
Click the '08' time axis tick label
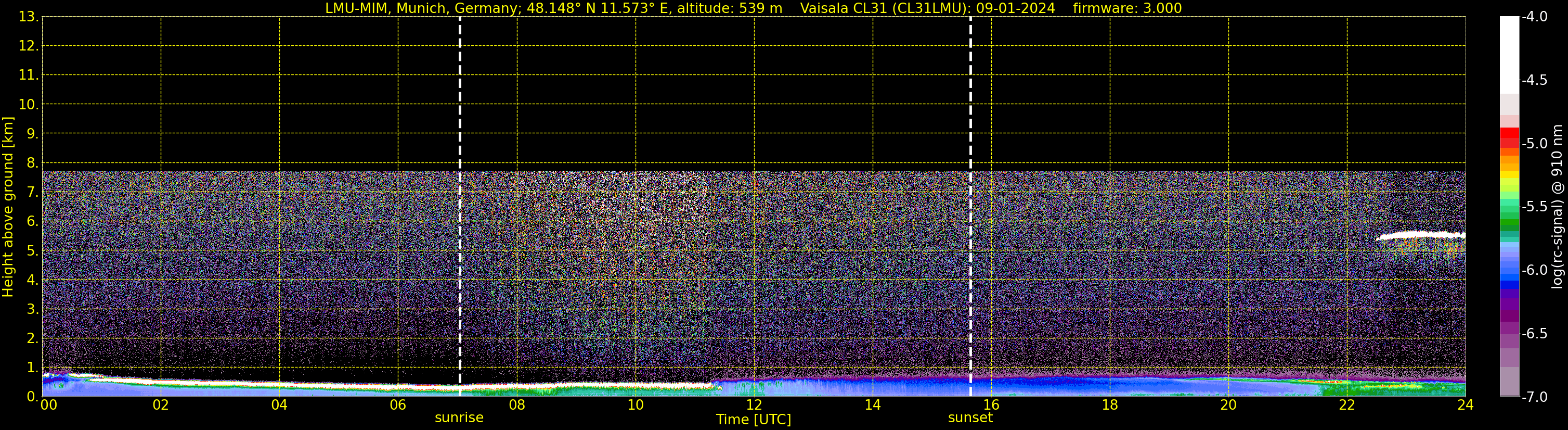(517, 405)
